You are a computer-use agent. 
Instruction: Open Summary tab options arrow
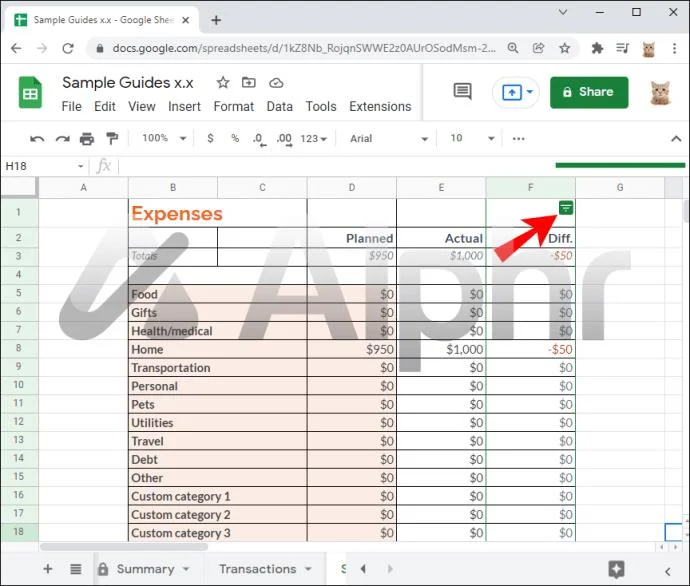pos(186,569)
